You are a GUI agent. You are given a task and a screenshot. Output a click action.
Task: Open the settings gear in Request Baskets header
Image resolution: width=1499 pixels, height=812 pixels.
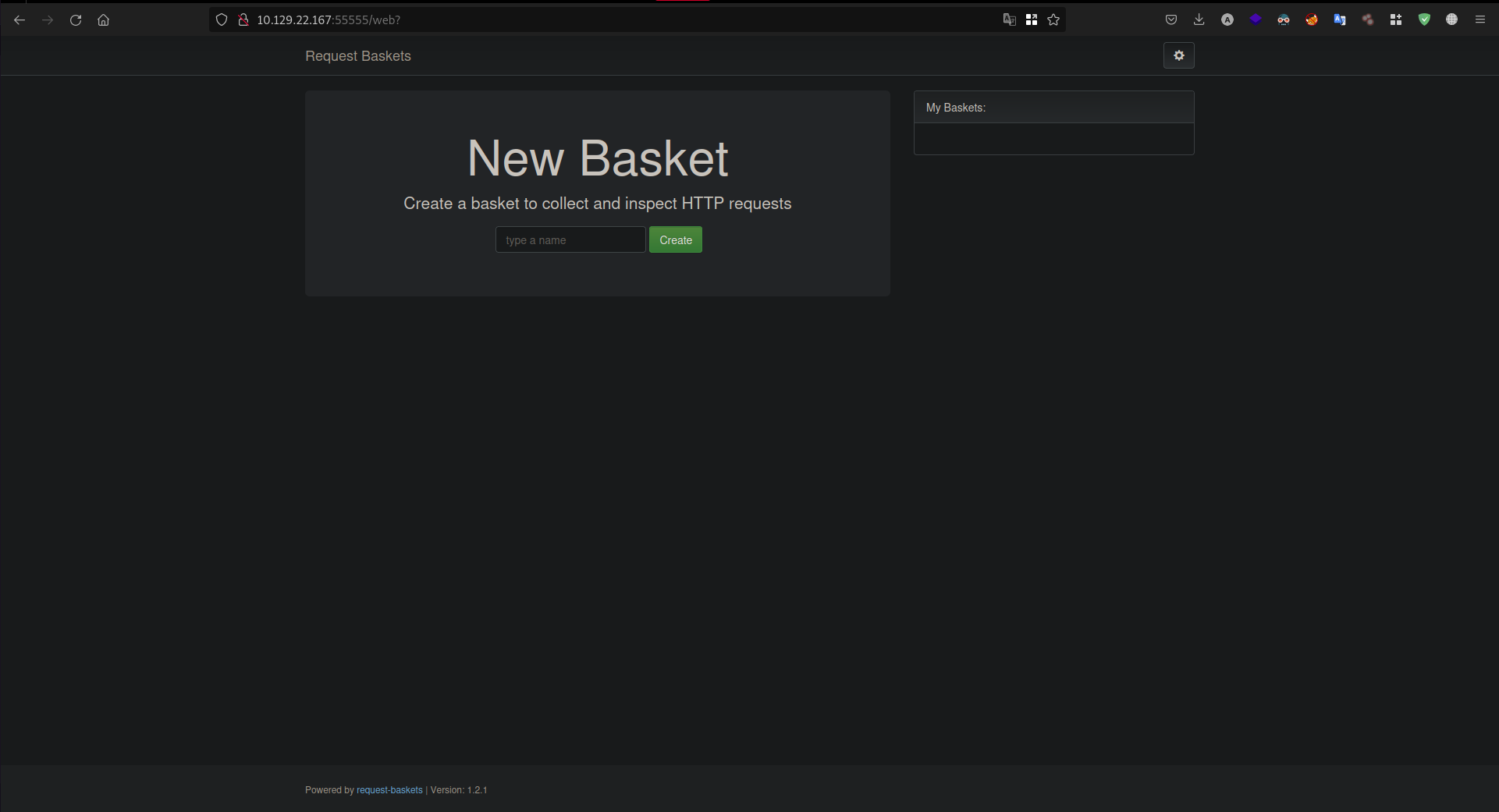[x=1178, y=55]
